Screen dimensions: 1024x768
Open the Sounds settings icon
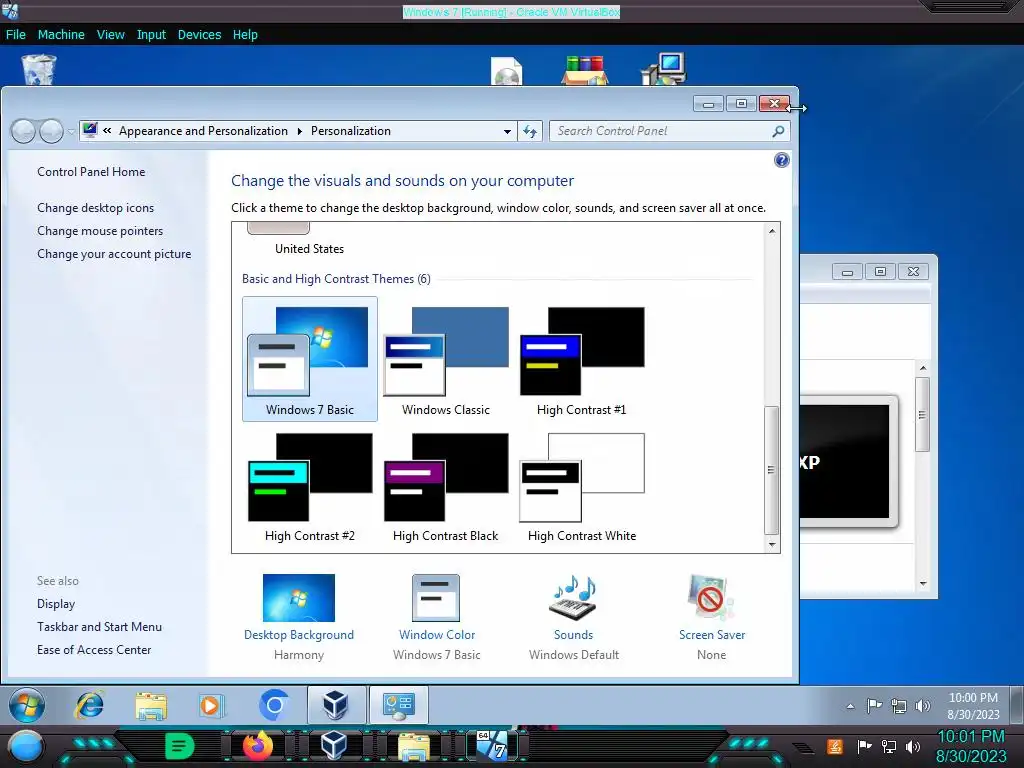(573, 598)
